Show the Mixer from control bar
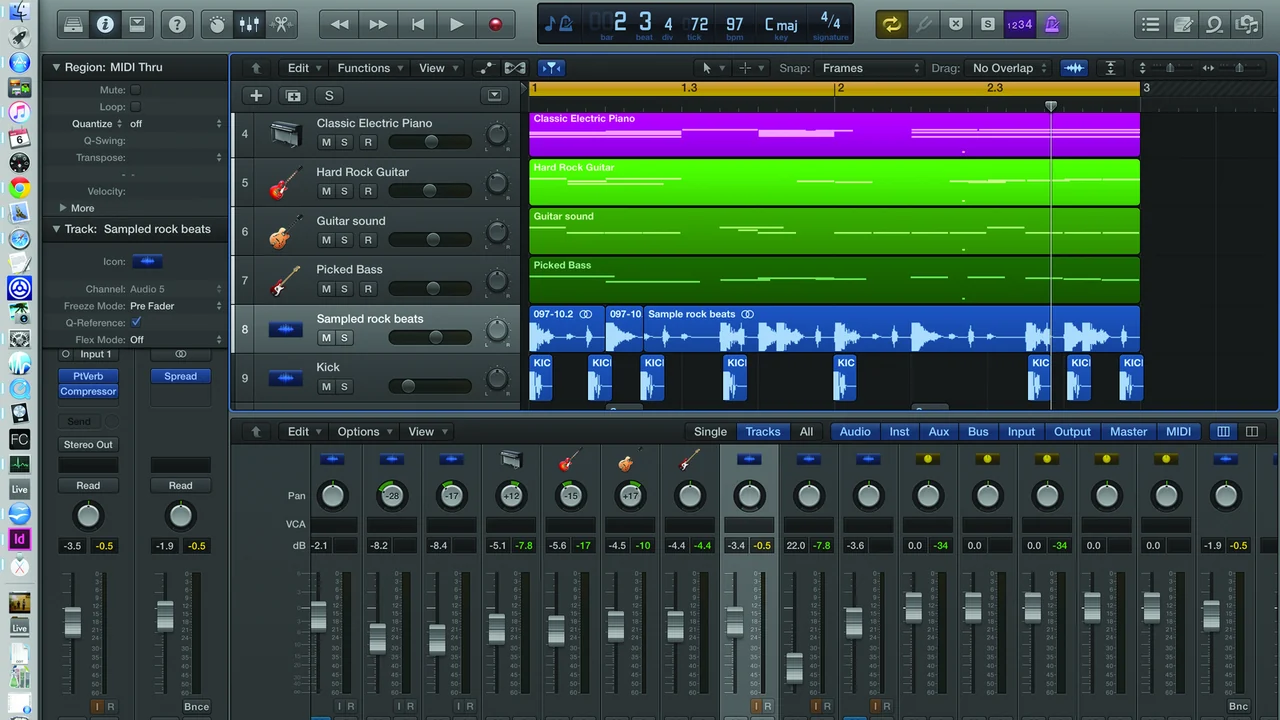 pyautogui.click(x=250, y=24)
